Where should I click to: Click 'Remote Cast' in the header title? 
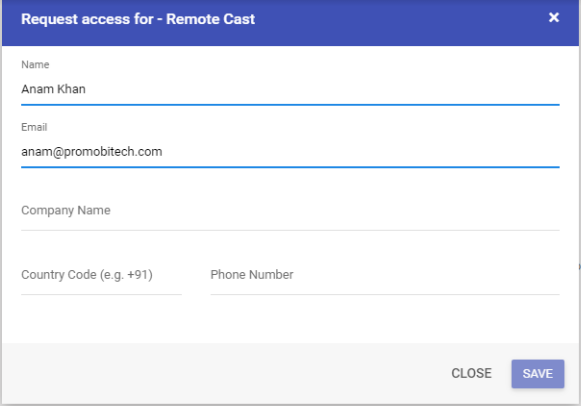point(210,19)
